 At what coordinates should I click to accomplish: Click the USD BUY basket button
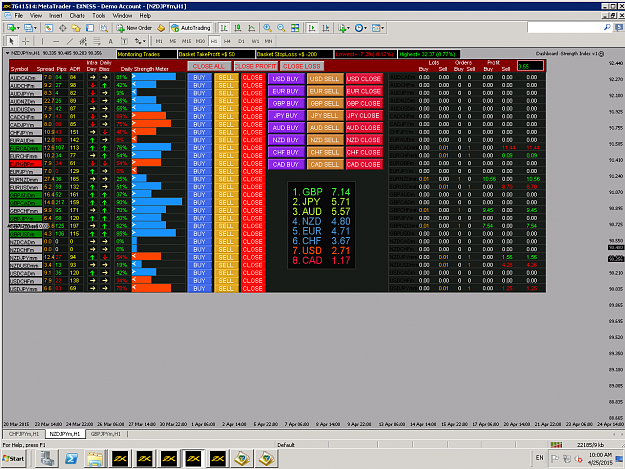[x=285, y=79]
